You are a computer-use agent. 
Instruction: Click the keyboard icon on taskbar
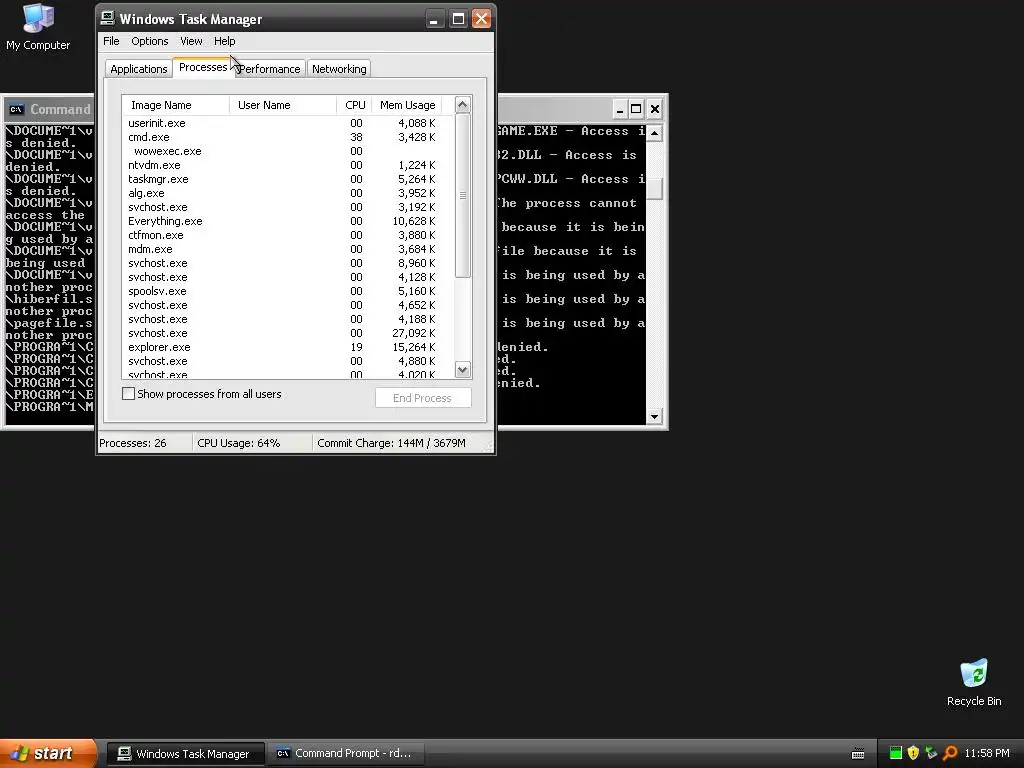(858, 754)
